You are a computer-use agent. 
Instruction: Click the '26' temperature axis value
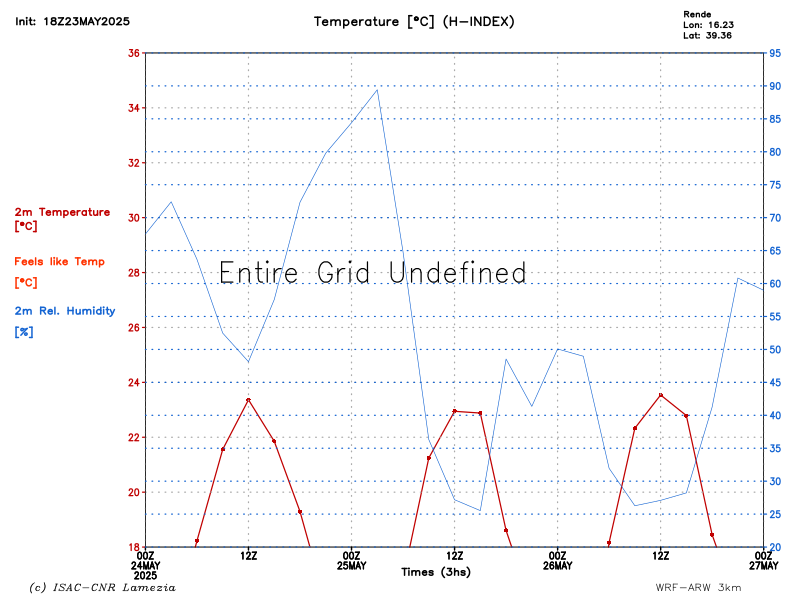click(x=134, y=328)
